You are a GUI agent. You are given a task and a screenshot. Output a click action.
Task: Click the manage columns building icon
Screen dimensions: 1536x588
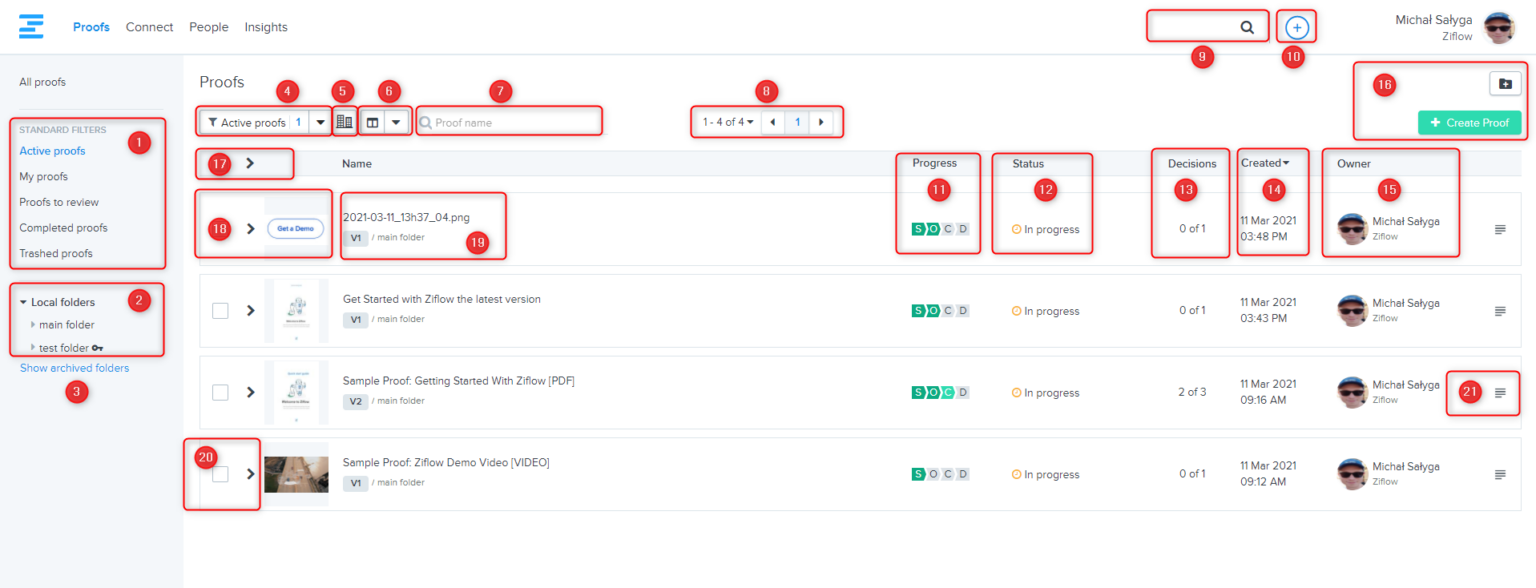click(343, 120)
